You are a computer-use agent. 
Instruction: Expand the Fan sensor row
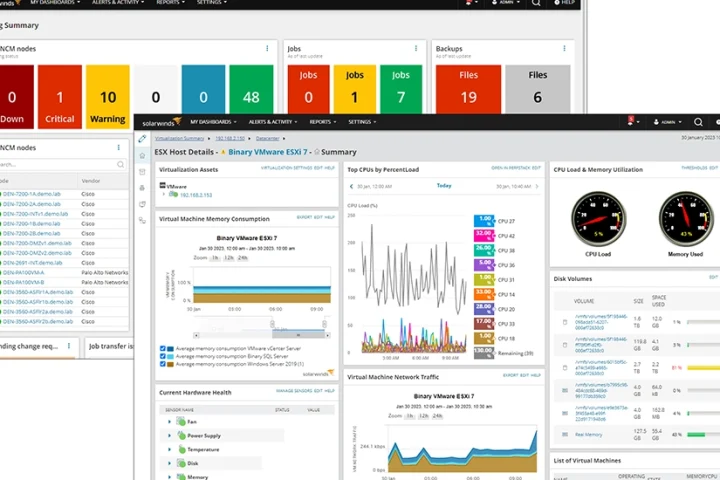click(x=170, y=422)
